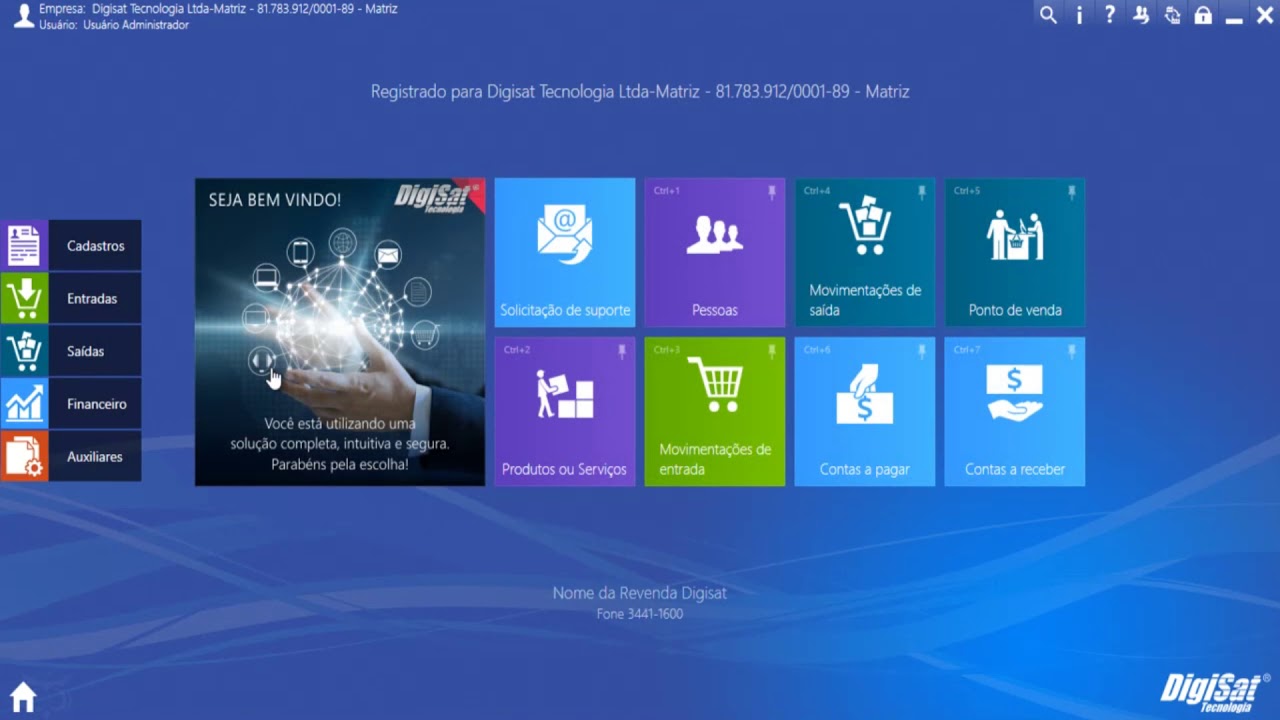Minimize the DigiSat window
This screenshot has height=720, width=1280.
[1234, 18]
